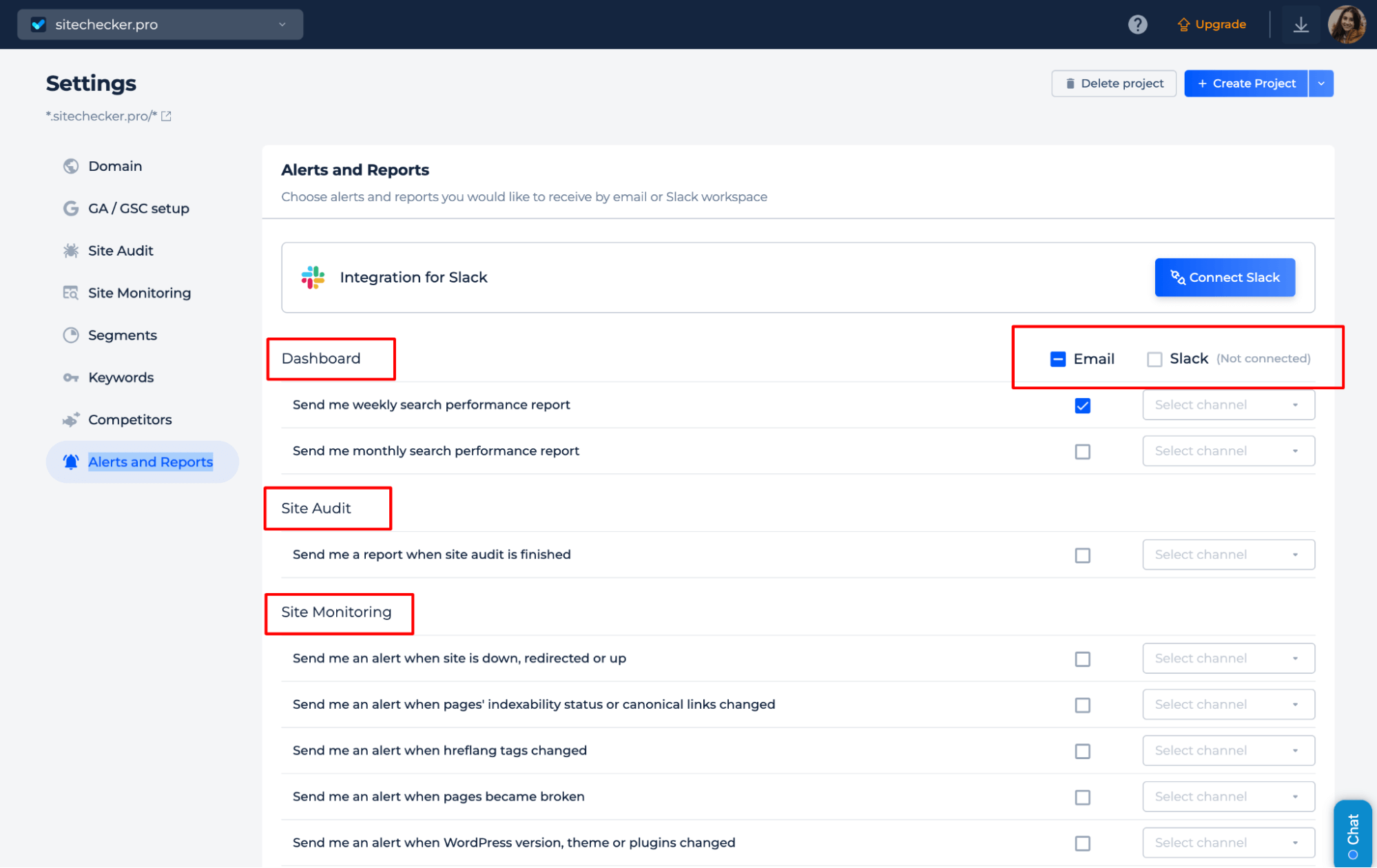The width and height of the screenshot is (1377, 868).
Task: Check WordPress version changed alert box
Action: click(x=1082, y=844)
